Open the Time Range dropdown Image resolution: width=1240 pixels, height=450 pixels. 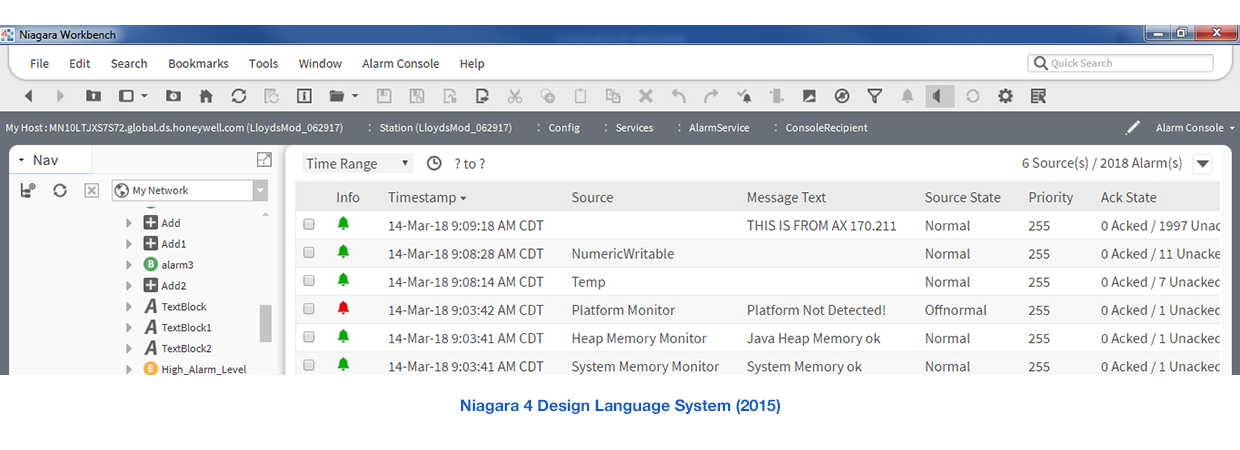358,163
